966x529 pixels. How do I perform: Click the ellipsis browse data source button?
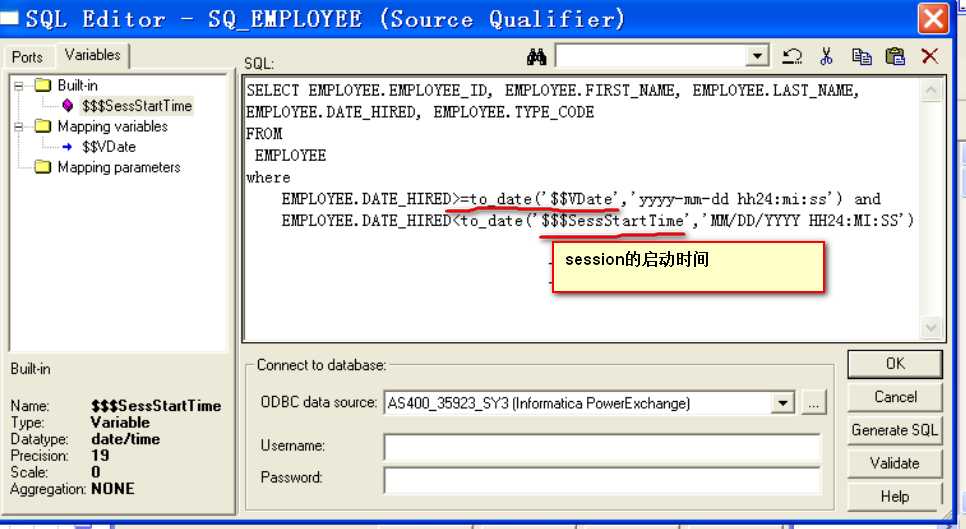[x=814, y=404]
